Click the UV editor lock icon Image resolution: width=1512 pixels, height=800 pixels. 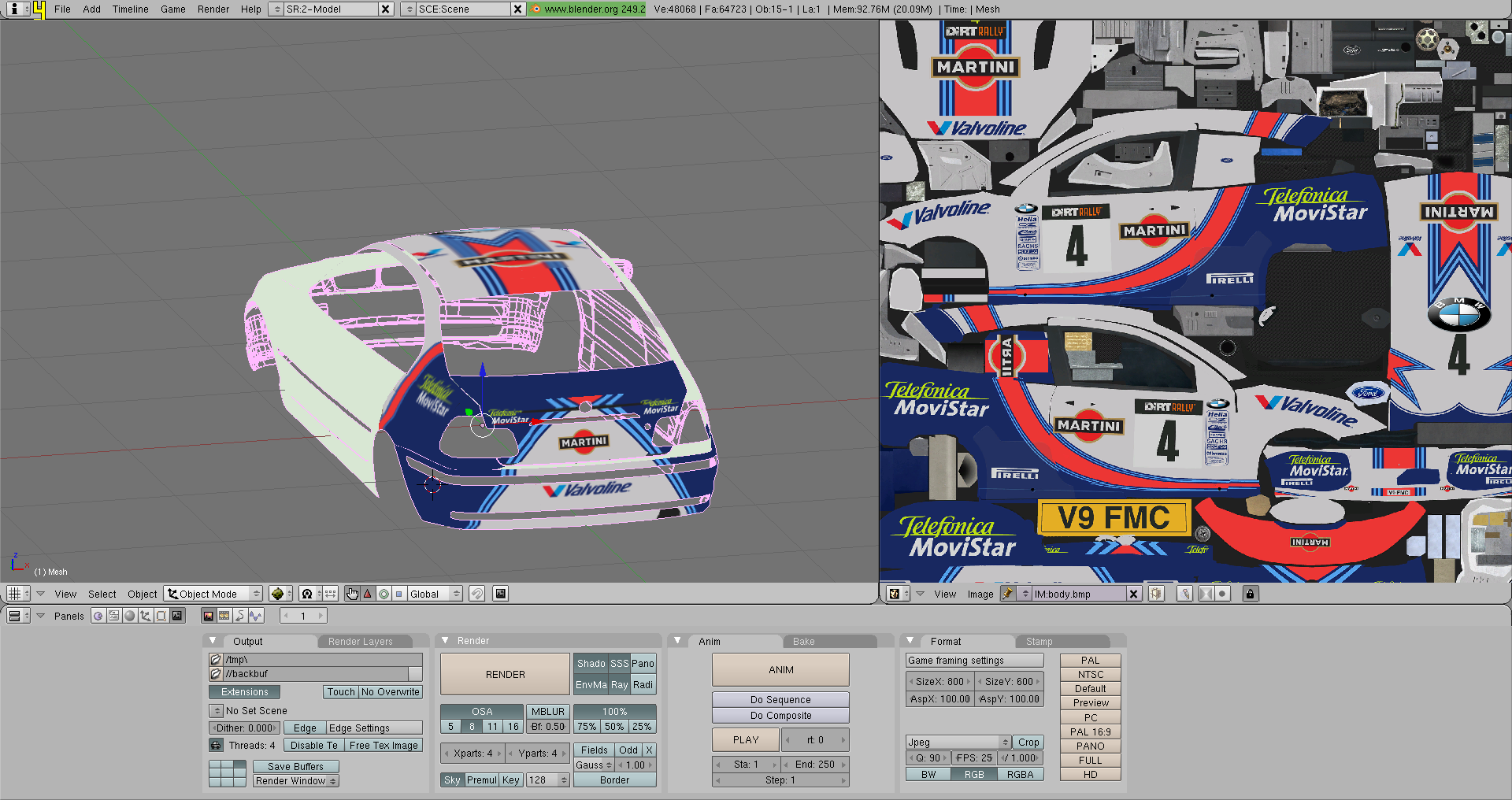(x=1250, y=594)
